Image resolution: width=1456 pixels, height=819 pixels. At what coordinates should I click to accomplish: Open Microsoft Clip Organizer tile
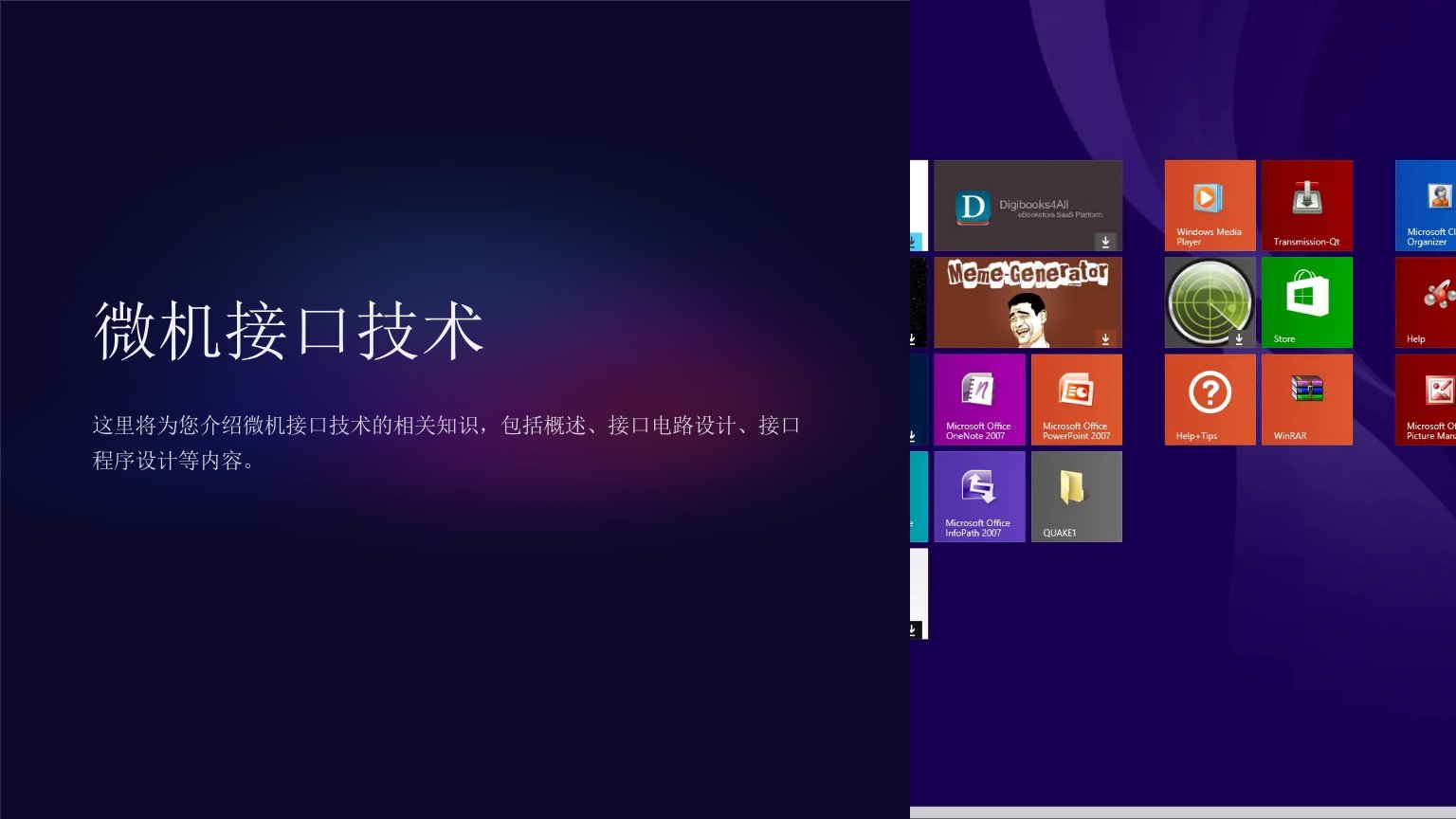coord(1426,206)
